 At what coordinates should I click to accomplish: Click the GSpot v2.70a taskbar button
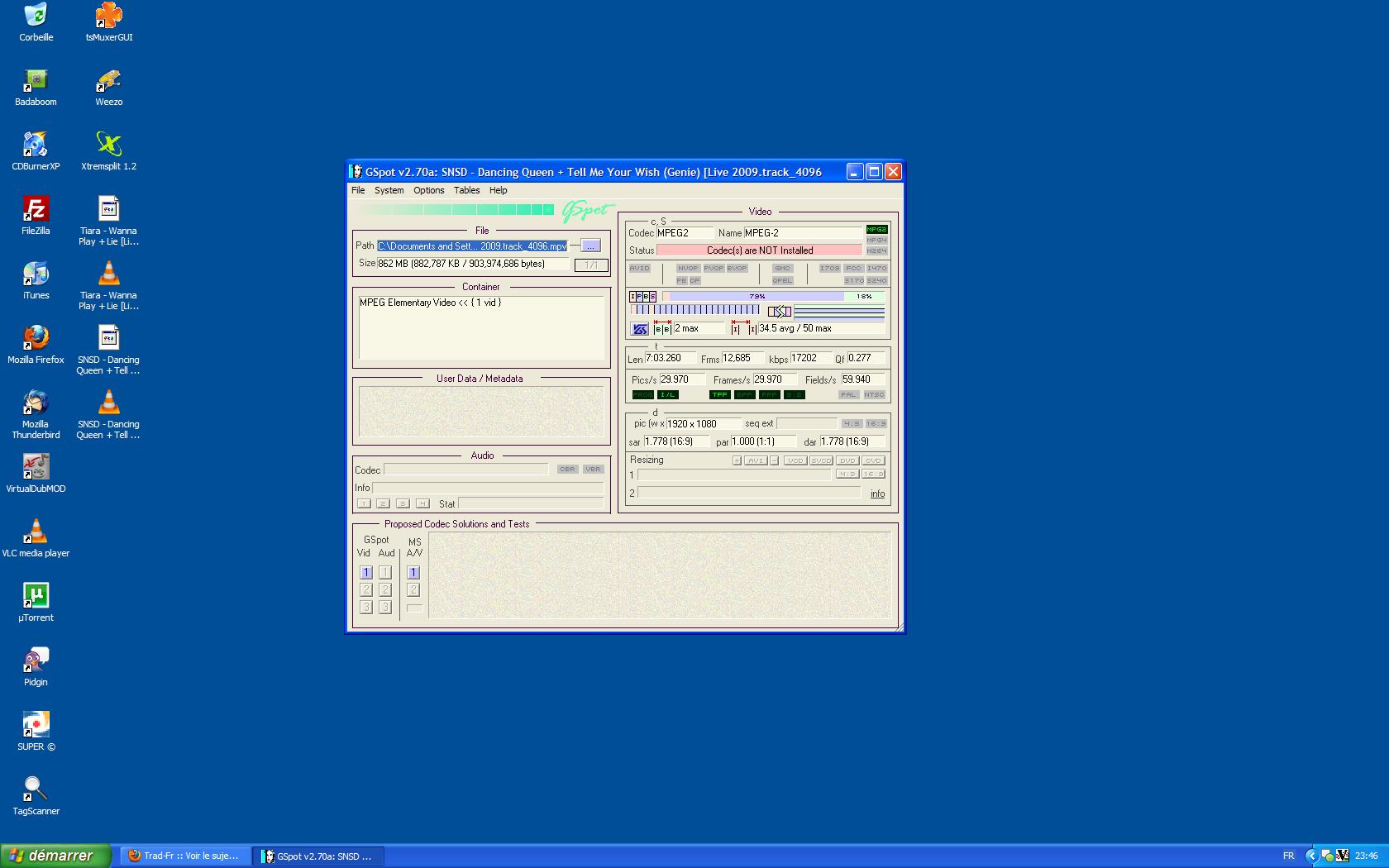point(319,856)
